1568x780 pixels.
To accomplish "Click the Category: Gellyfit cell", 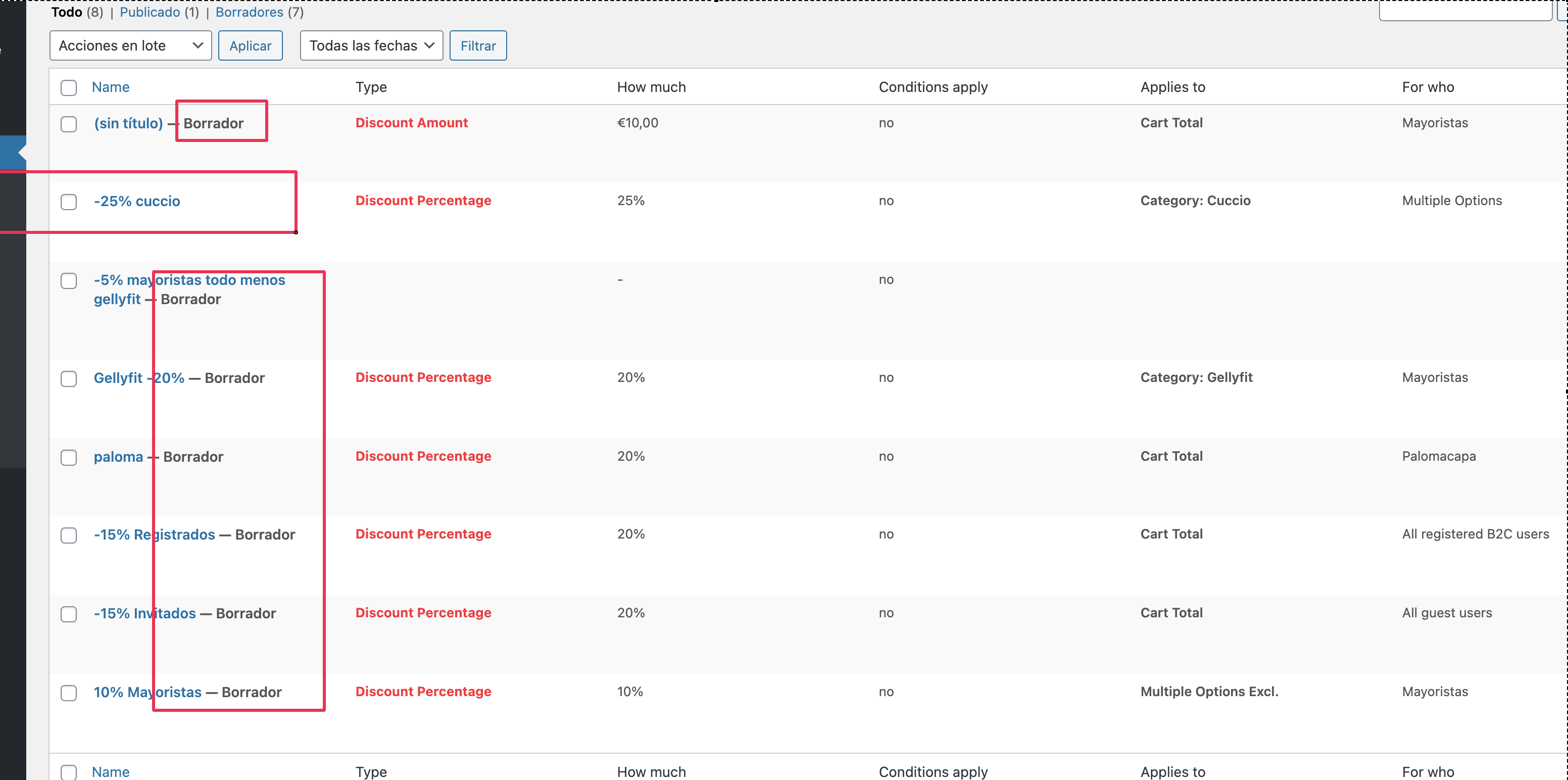I will coord(1197,377).
